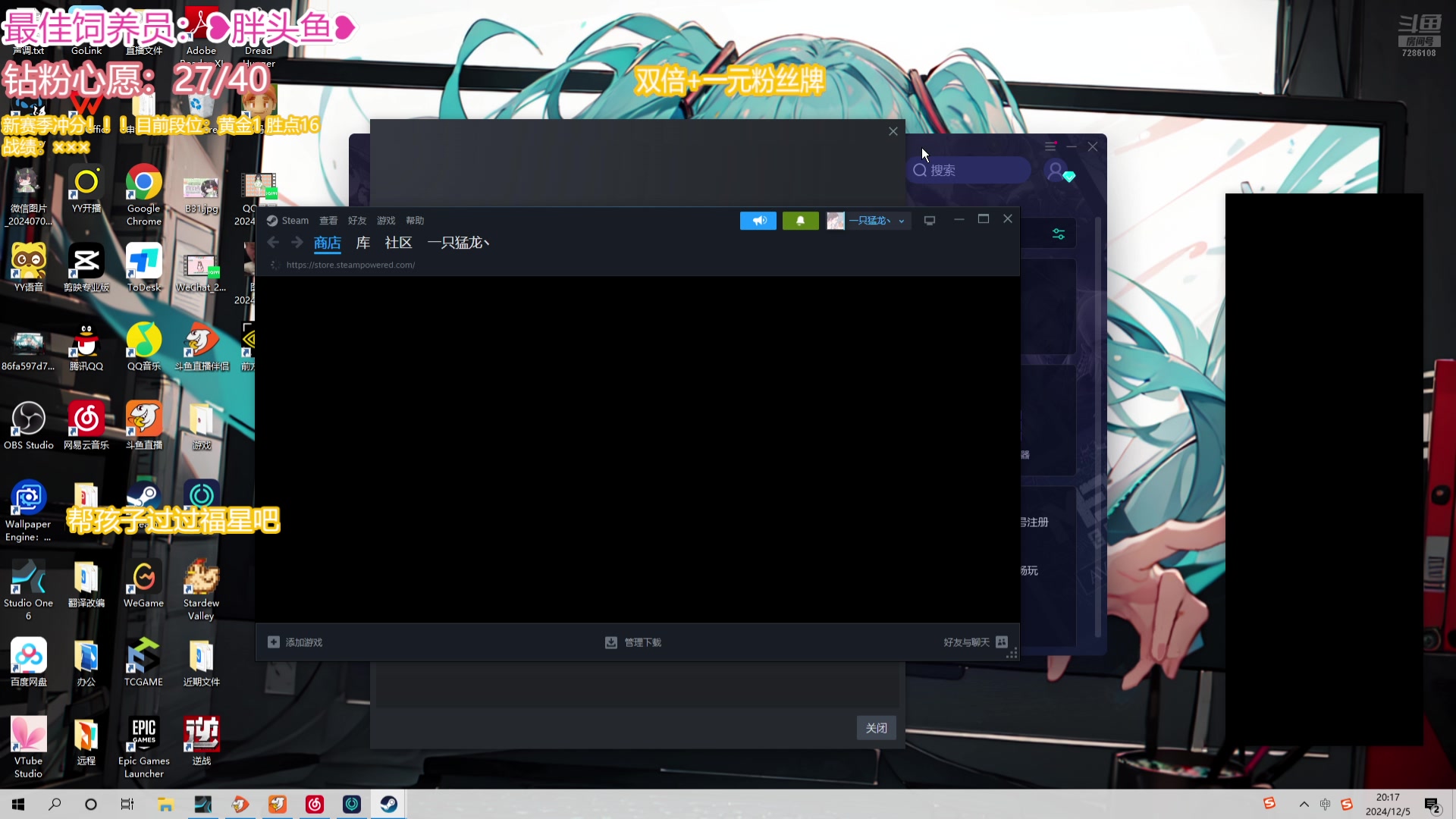Open WeGame desktop icon
Viewport: 1456px width, 819px height.
coord(143,584)
